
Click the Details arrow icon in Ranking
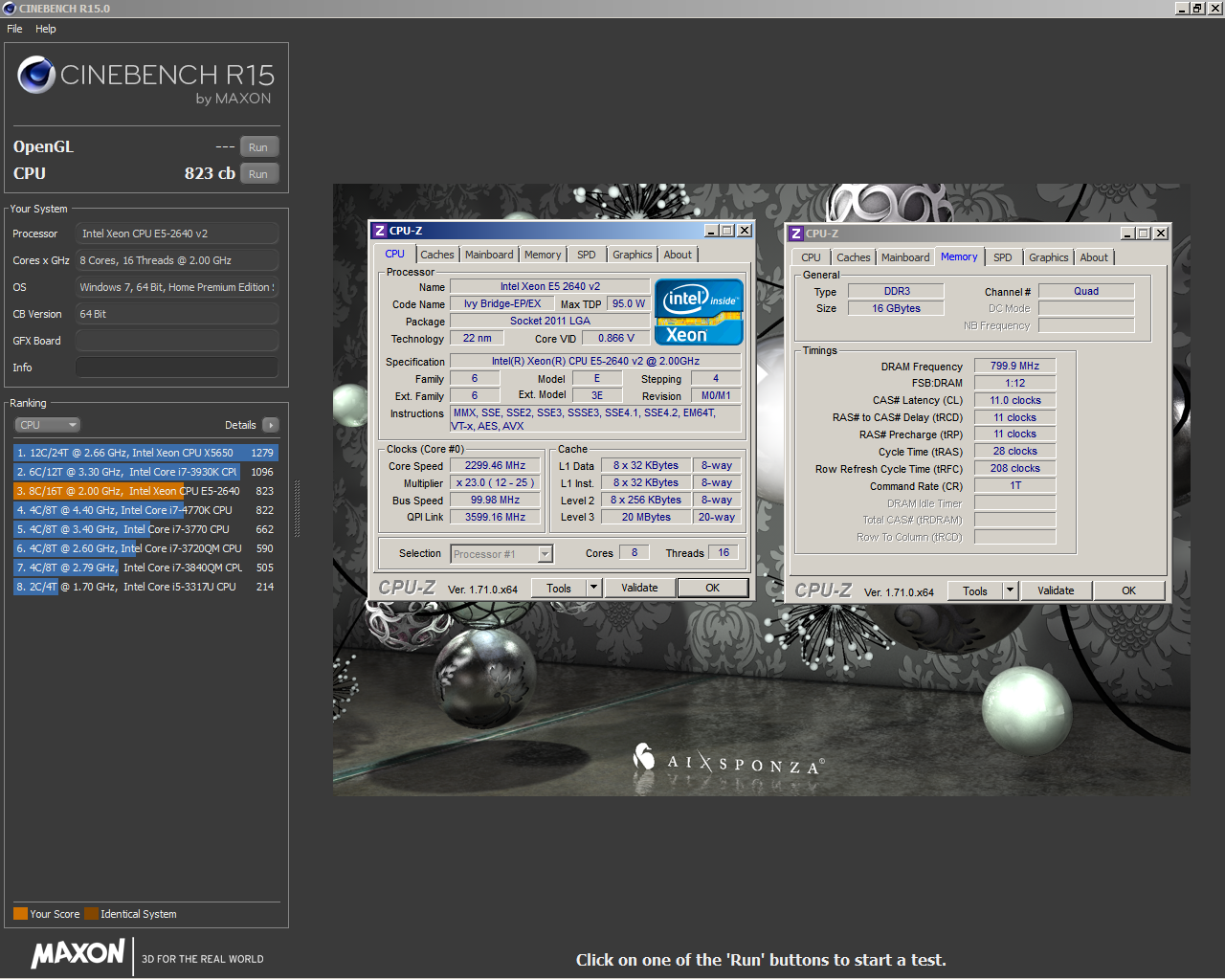(x=271, y=425)
